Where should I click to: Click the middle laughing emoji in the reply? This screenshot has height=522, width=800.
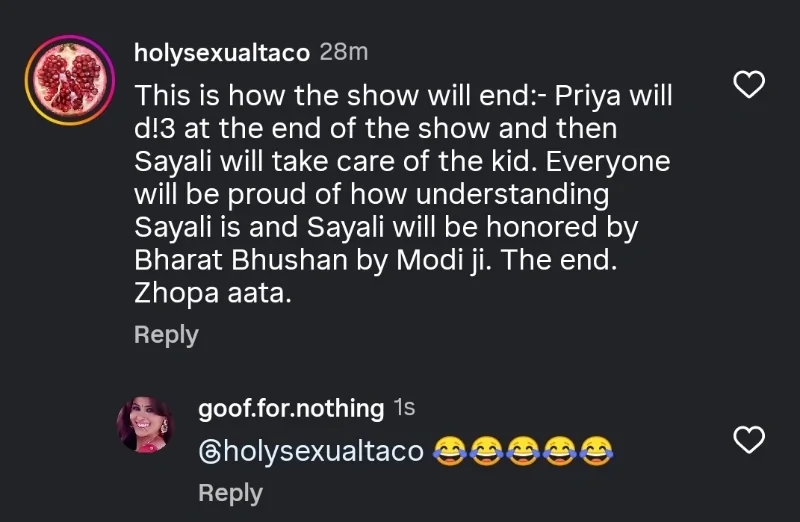click(x=523, y=452)
